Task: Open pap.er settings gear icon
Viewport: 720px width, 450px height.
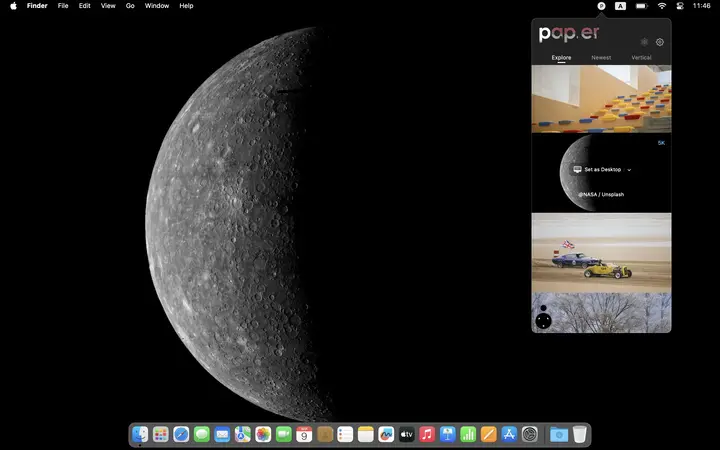Action: tap(660, 42)
